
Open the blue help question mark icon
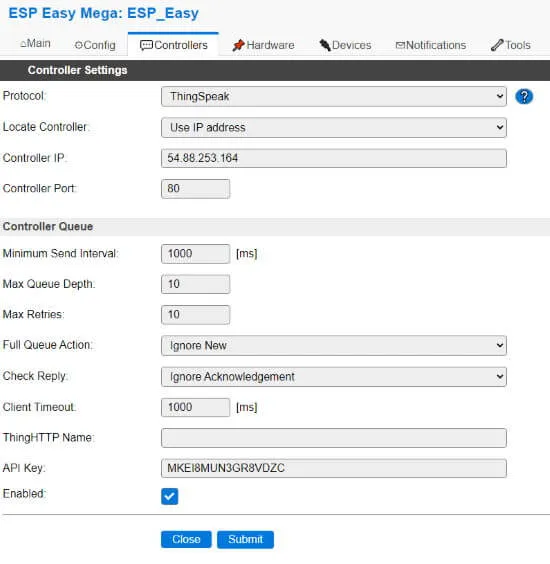click(524, 96)
